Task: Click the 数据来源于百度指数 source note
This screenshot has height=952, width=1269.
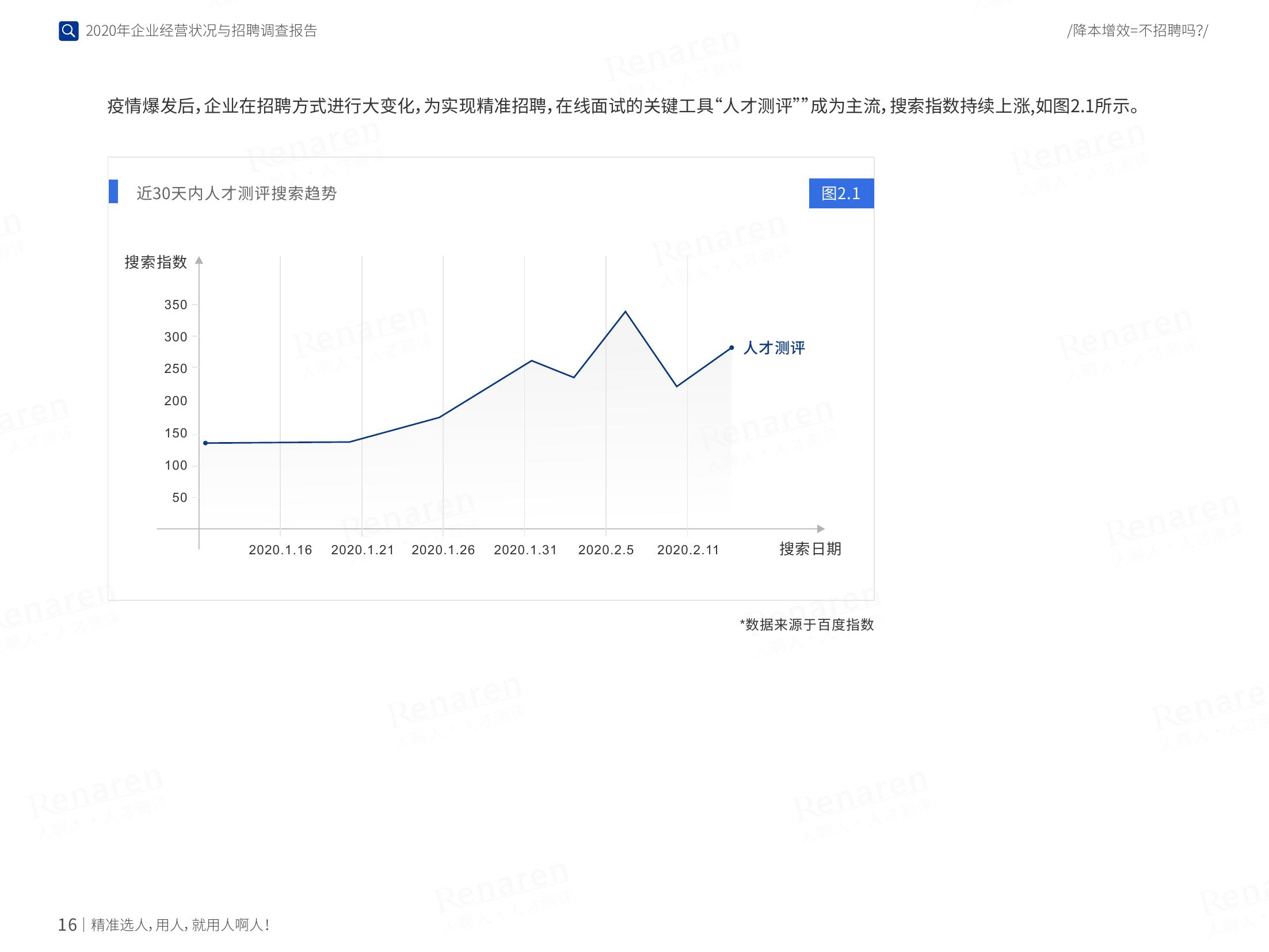Action: (807, 624)
